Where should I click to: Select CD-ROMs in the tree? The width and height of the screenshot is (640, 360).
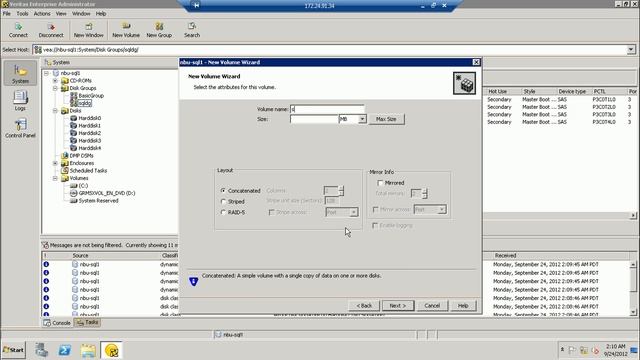pyautogui.click(x=80, y=80)
